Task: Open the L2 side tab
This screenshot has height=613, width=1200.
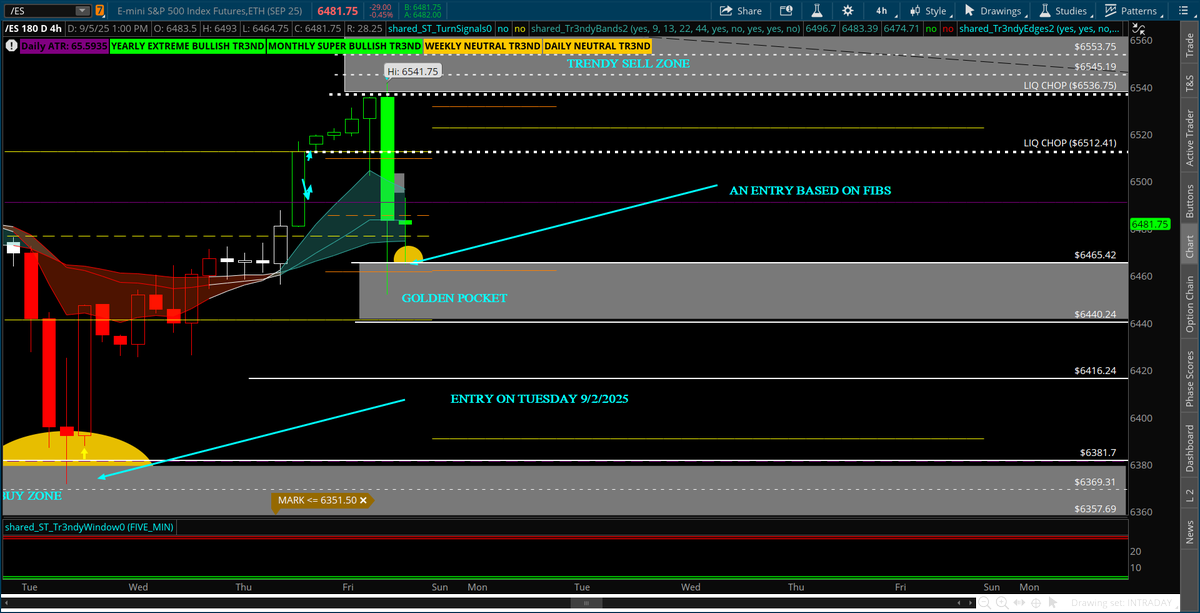Action: (1189, 495)
